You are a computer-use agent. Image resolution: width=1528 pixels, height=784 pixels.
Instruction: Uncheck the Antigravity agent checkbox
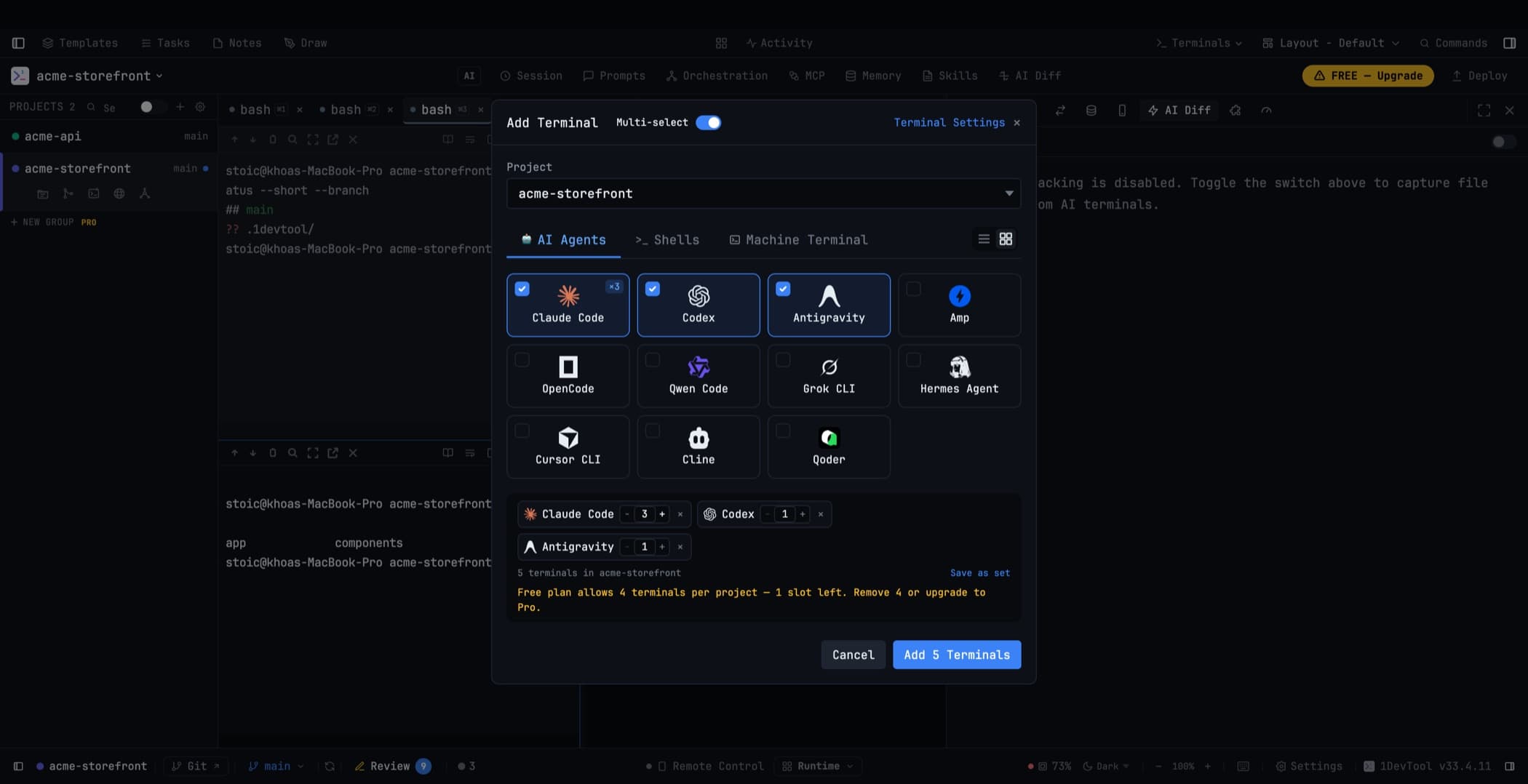(x=783, y=289)
